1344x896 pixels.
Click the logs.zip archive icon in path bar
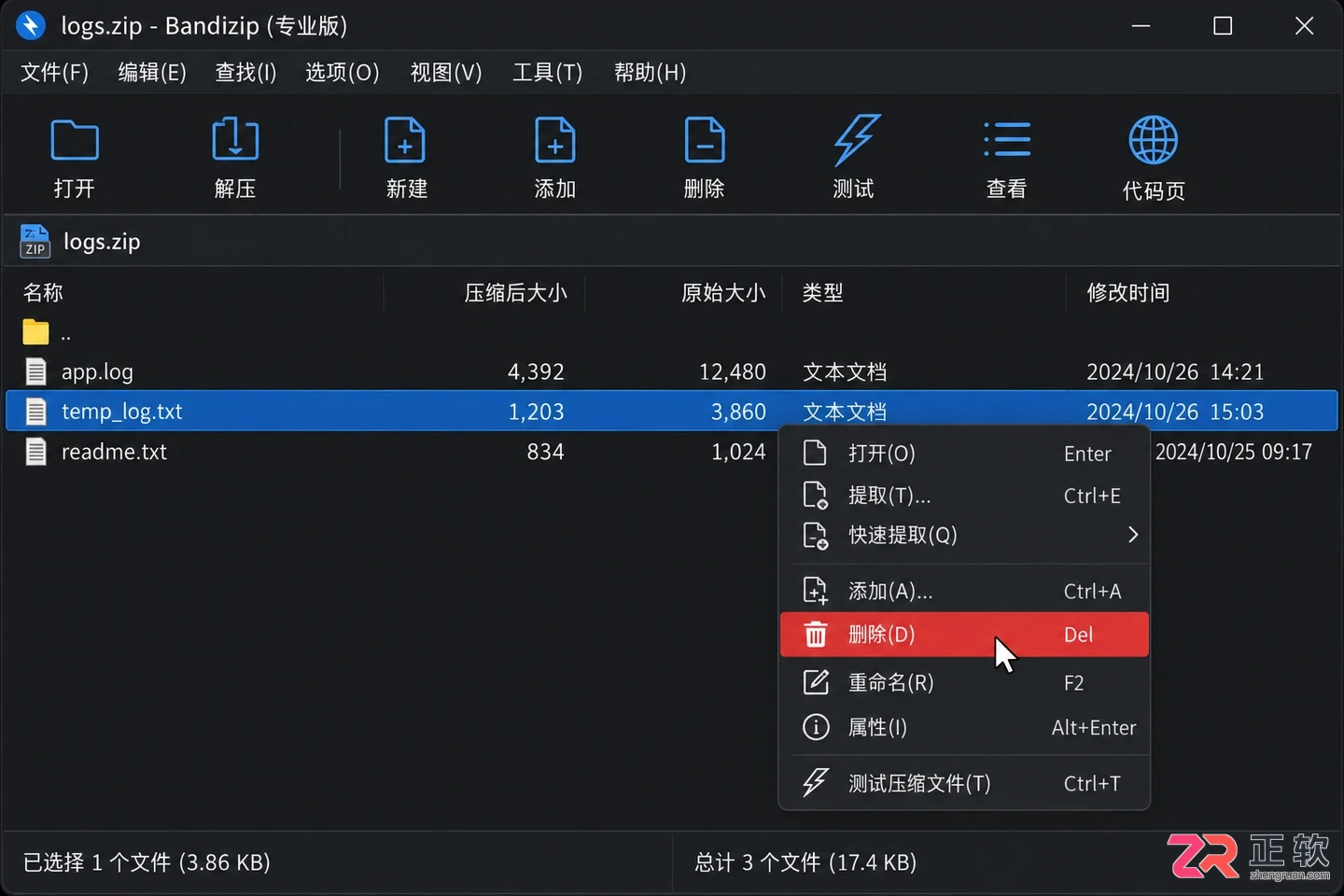pyautogui.click(x=35, y=242)
